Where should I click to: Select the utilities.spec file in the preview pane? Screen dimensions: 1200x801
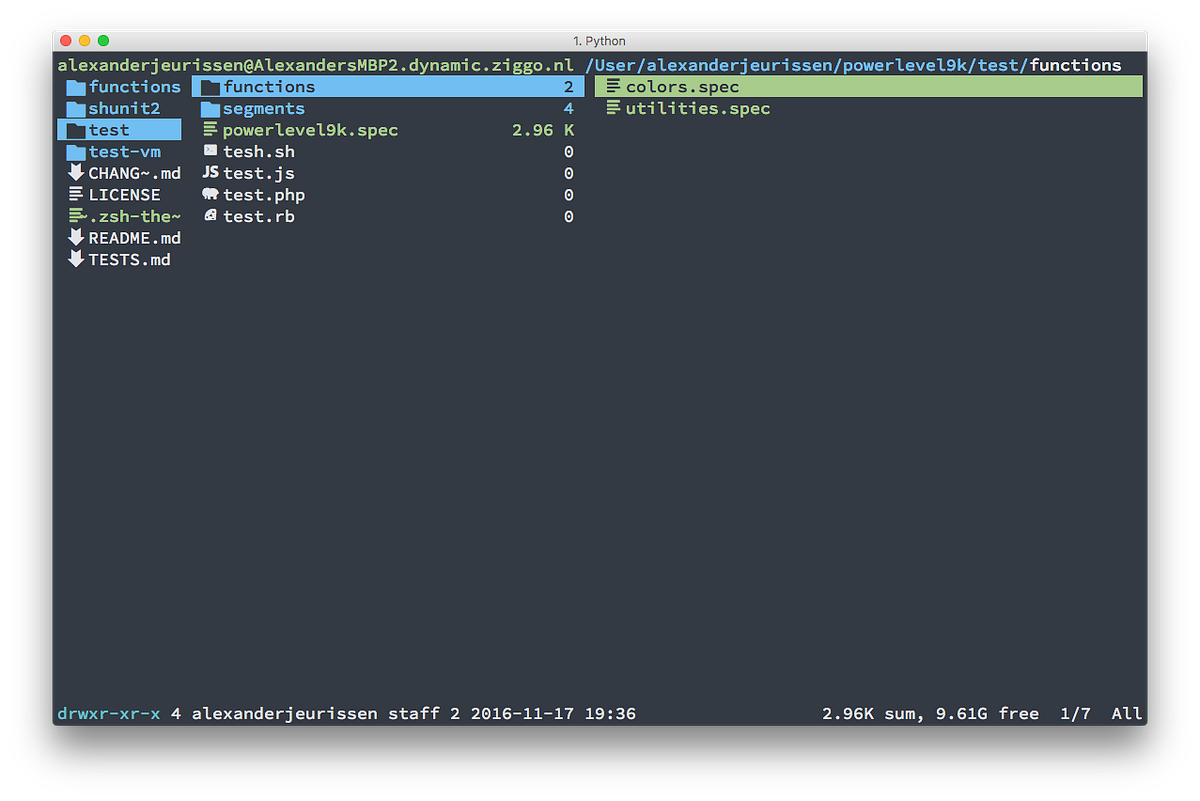tap(697, 108)
